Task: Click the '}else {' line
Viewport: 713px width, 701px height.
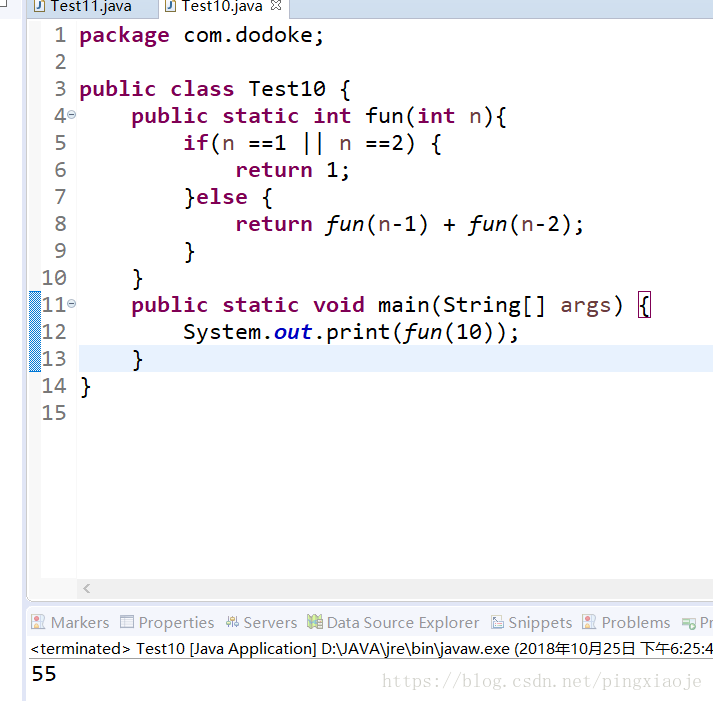Action: pos(228,197)
